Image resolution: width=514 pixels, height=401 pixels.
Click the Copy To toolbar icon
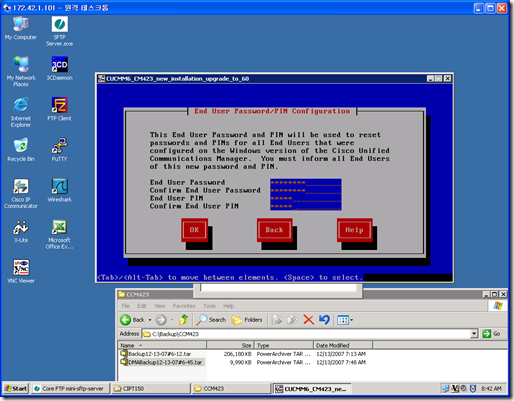coord(292,320)
